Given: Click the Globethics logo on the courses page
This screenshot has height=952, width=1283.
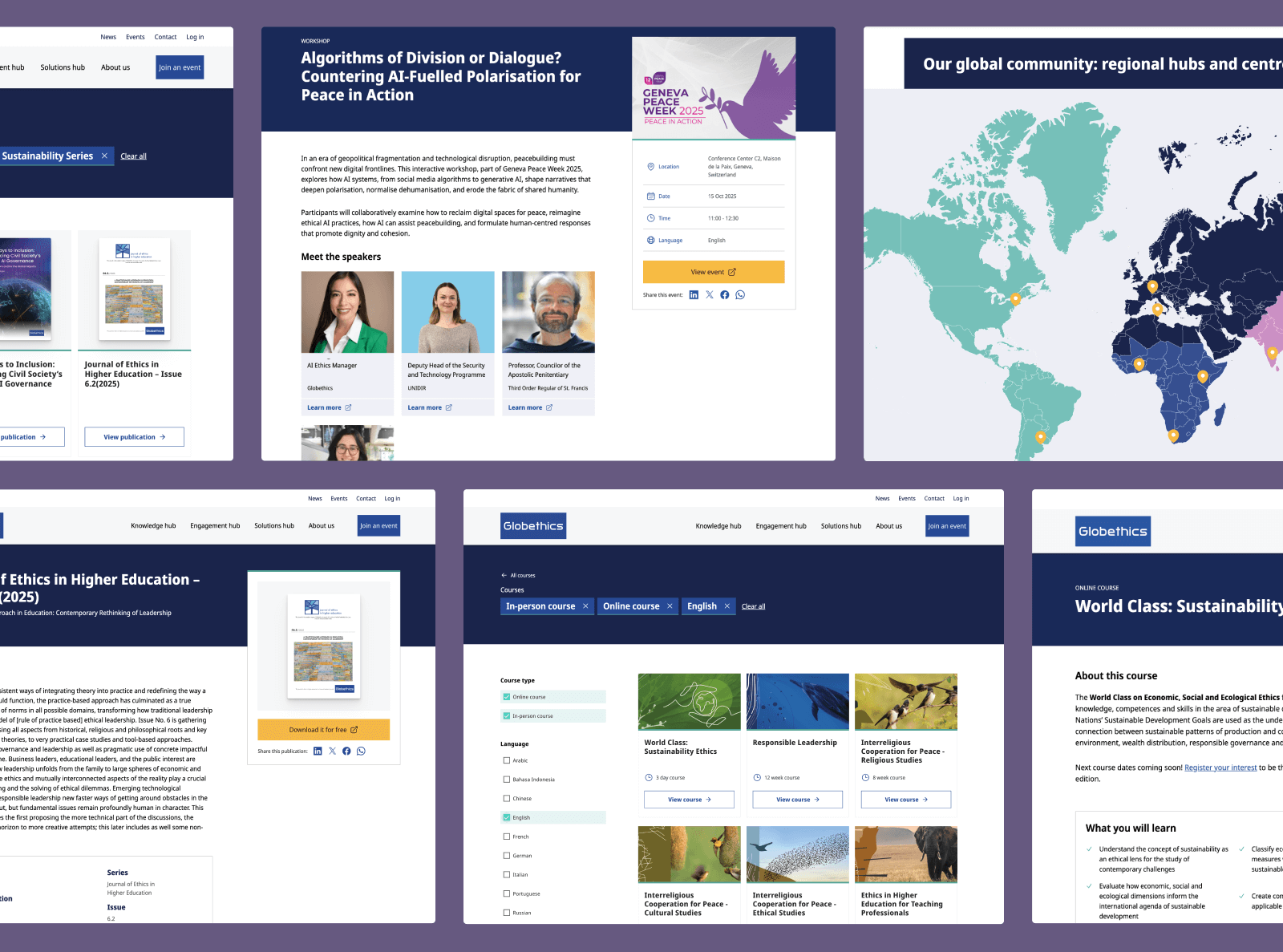Looking at the screenshot, I should click(533, 526).
